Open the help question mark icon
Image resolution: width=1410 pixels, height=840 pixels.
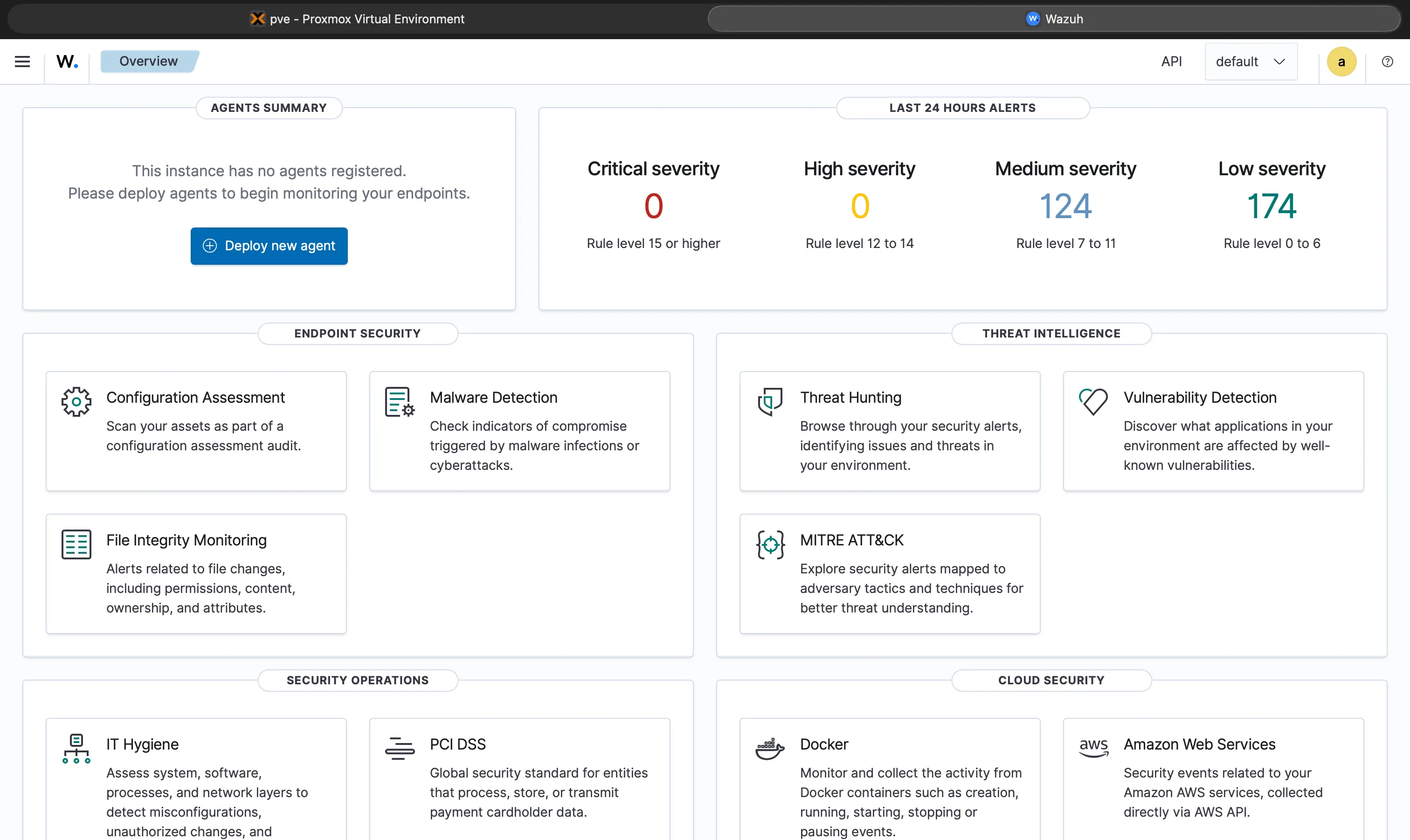(1387, 62)
